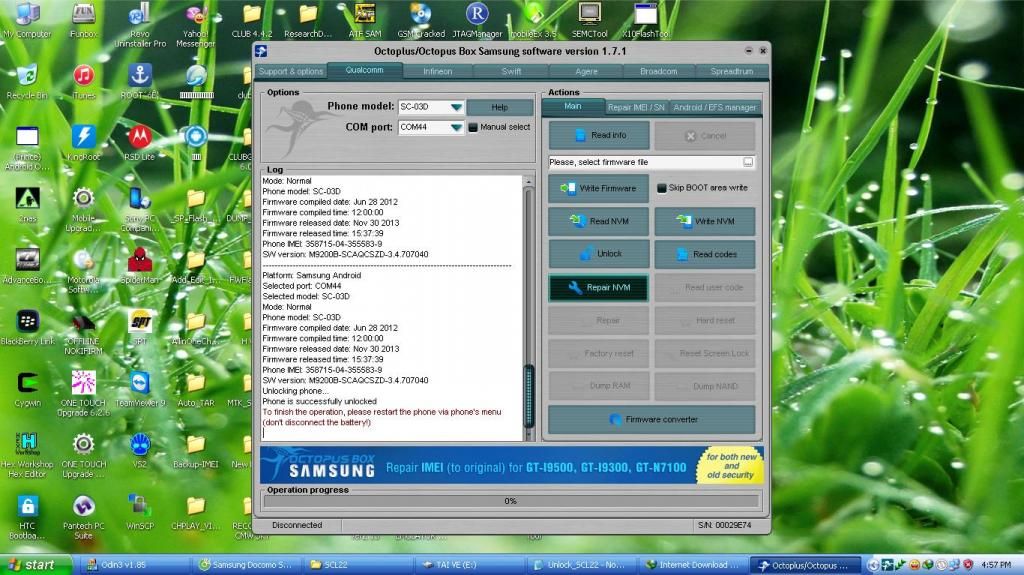Screen dimensions: 1024x575
Task: Click the Read NVM button
Action: 599,222
